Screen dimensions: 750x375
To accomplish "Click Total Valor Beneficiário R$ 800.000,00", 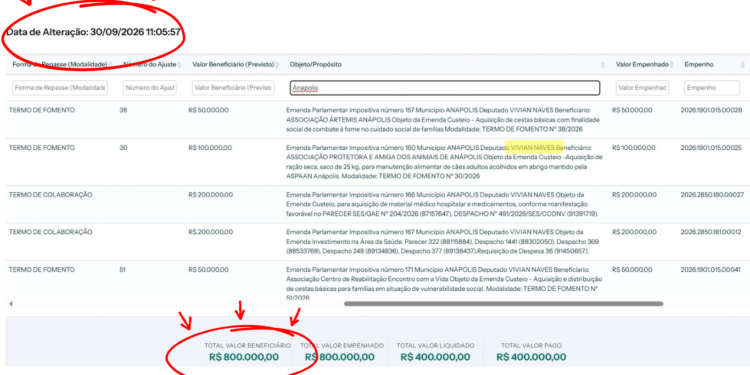I will (x=244, y=357).
